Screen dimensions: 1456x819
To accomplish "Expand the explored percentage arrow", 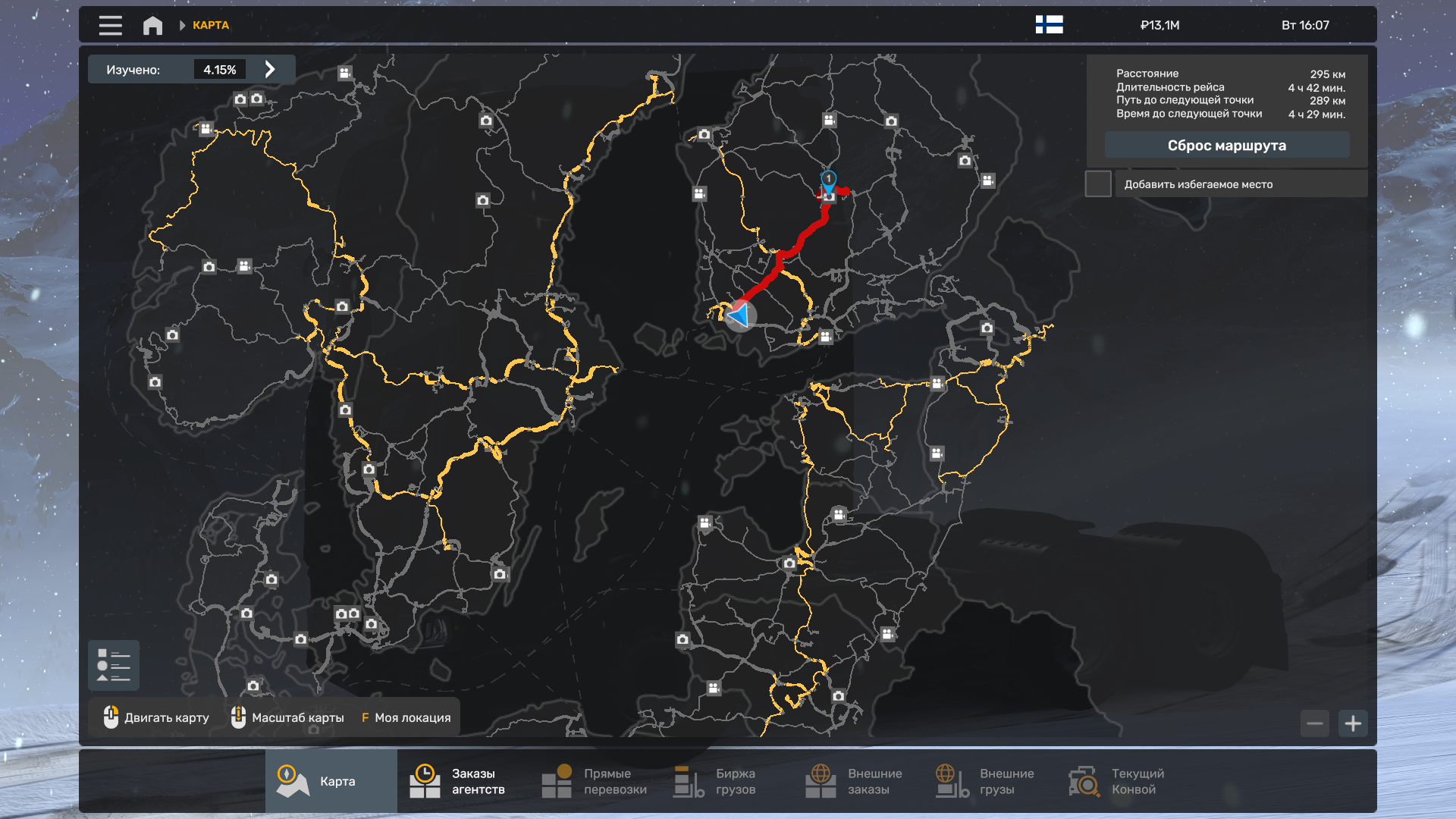I will click(x=270, y=70).
